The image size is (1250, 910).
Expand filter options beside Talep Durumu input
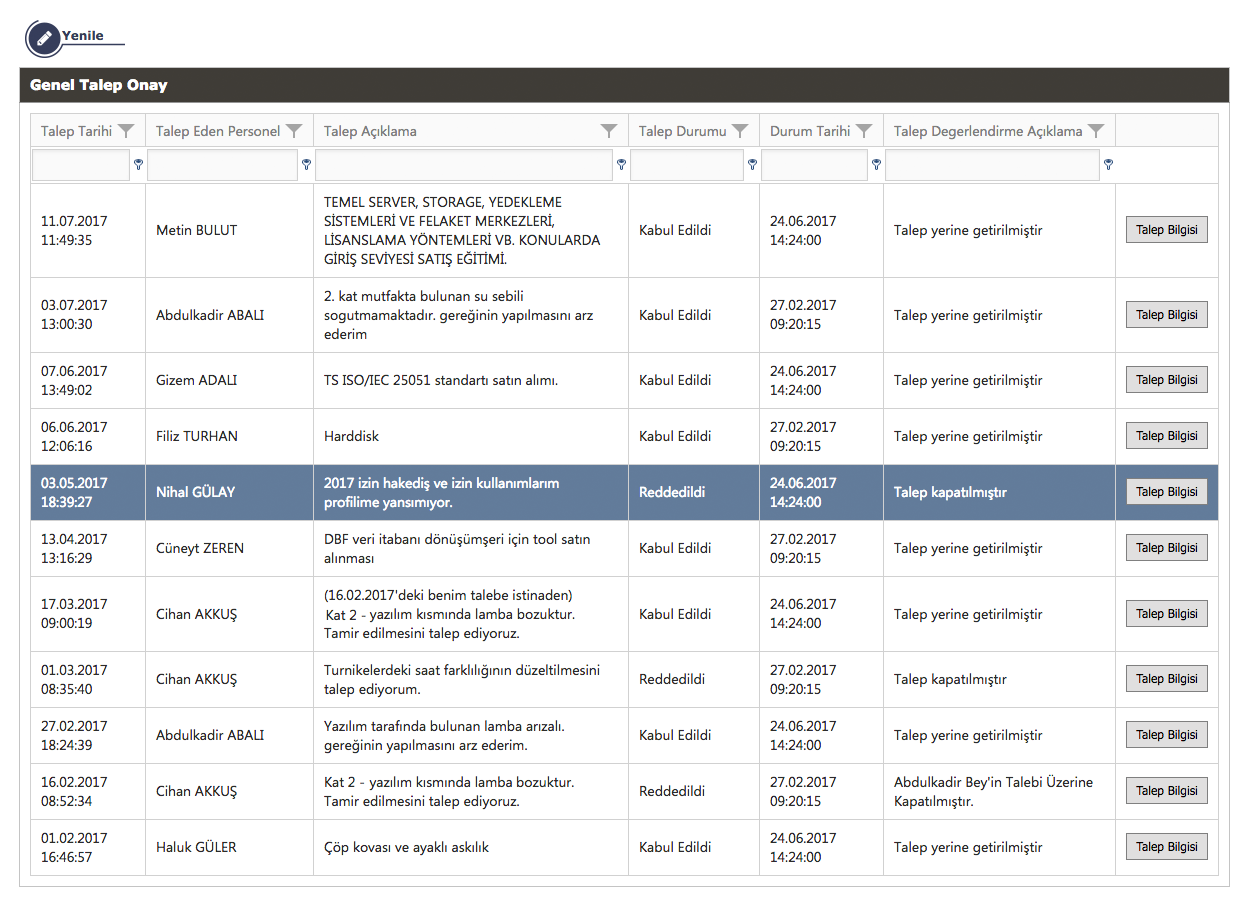click(x=752, y=164)
